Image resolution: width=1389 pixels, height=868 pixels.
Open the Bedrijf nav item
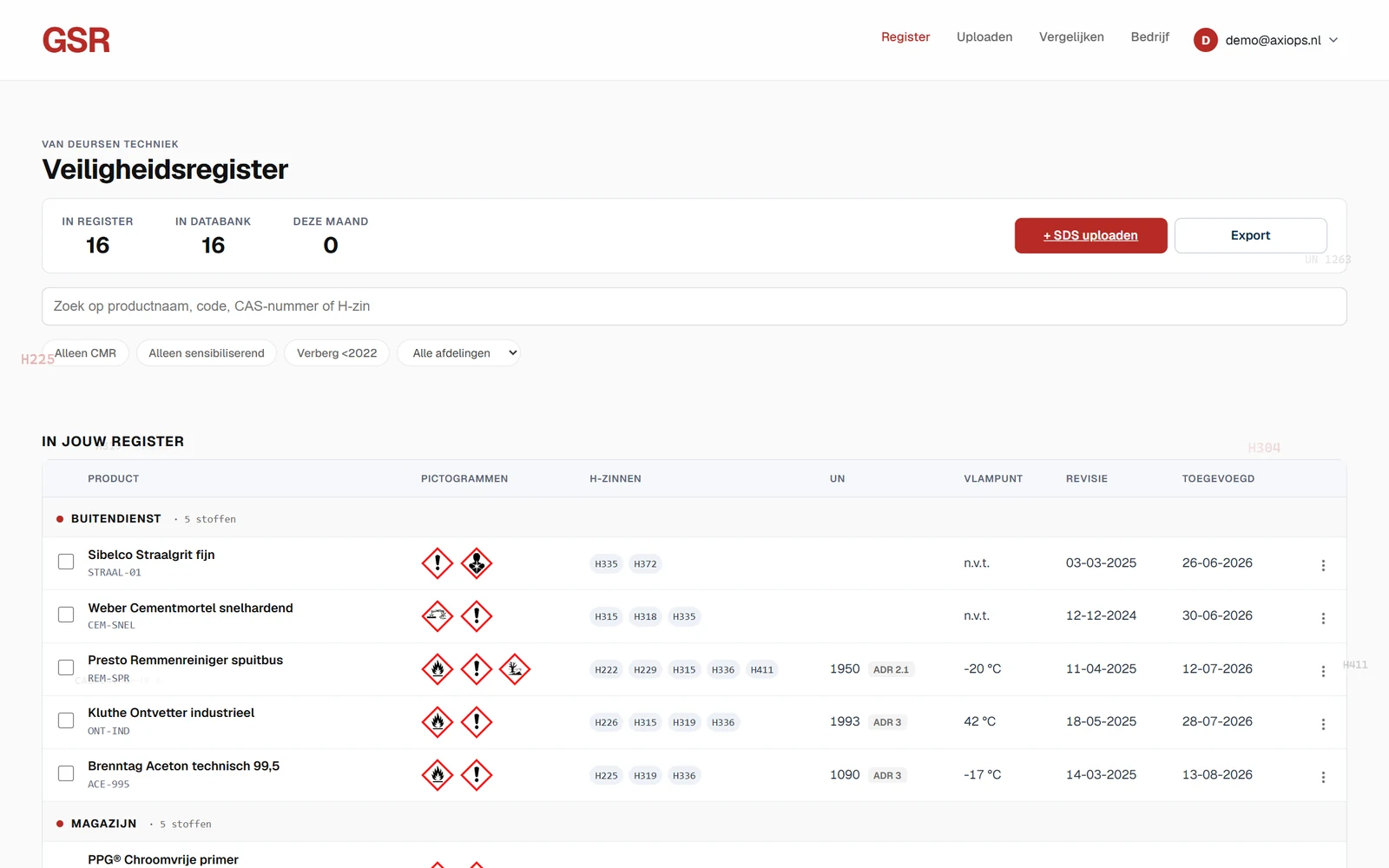(x=1149, y=37)
